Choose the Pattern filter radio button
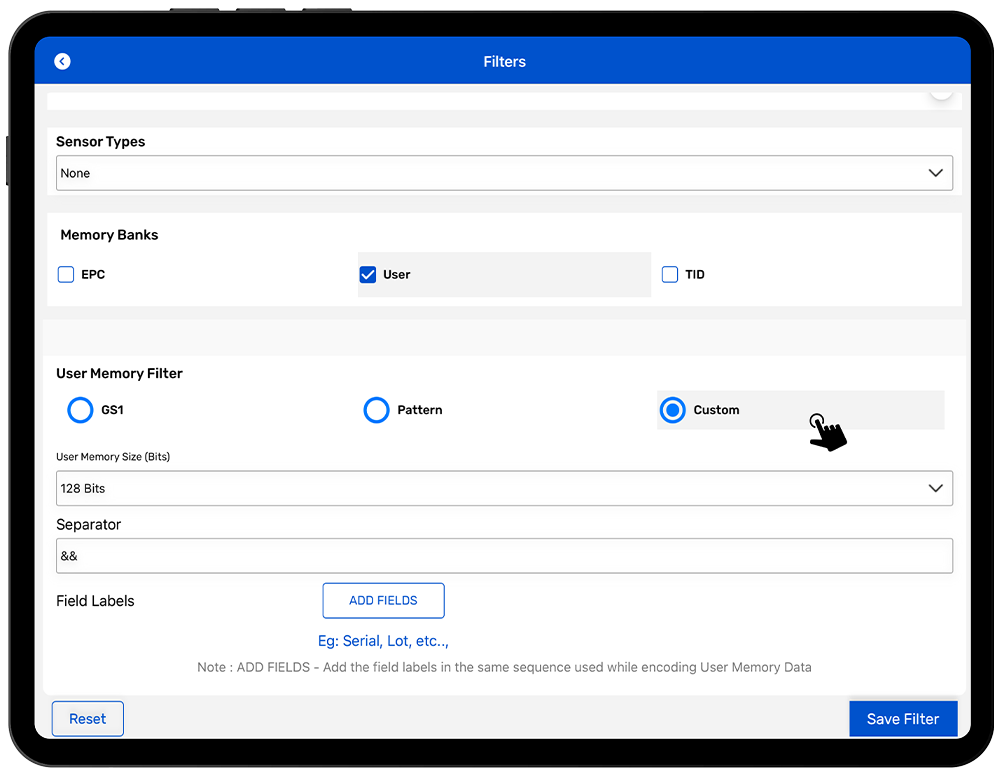 click(x=376, y=410)
